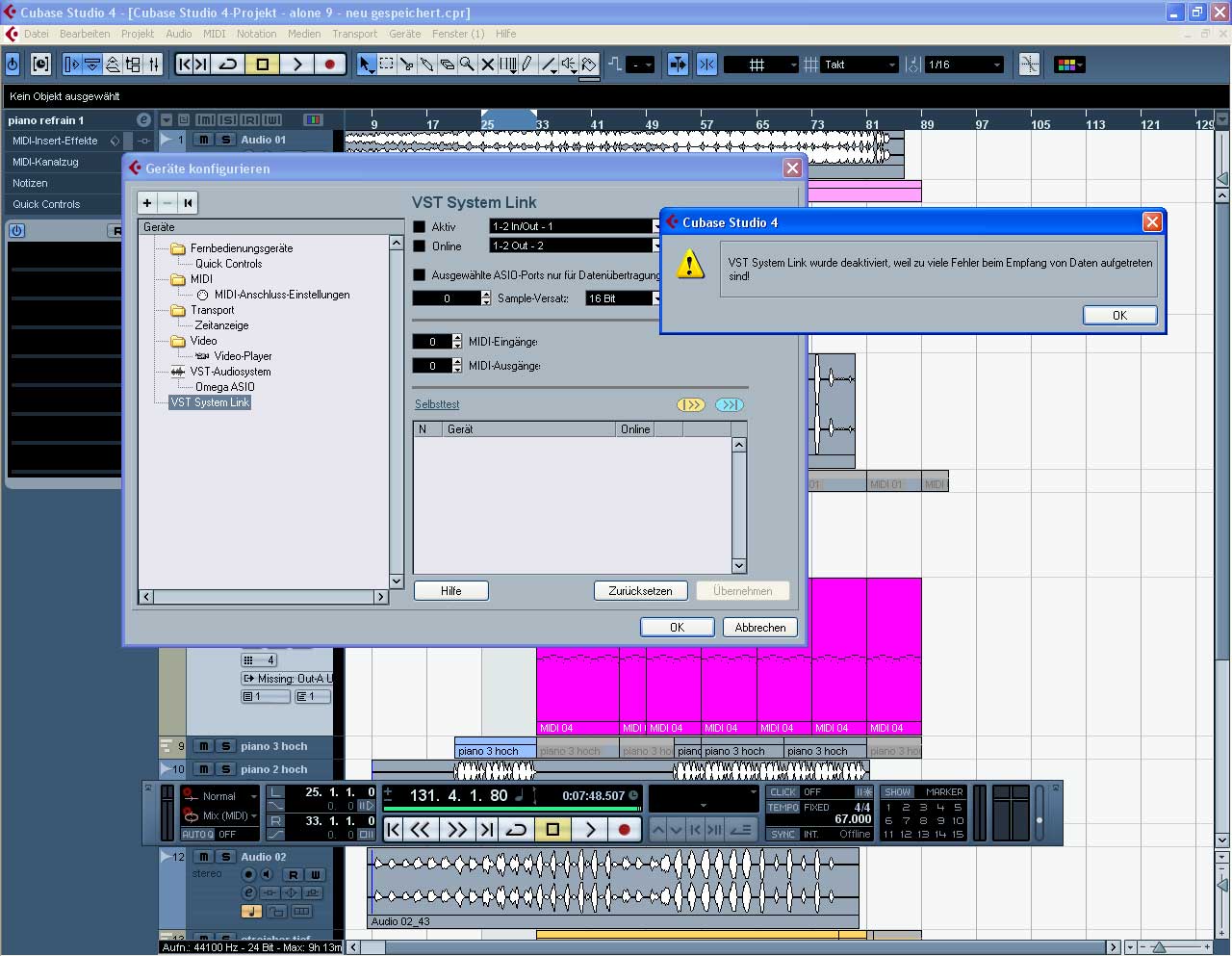This screenshot has width=1232, height=956.
Task: Select the Line tool
Action: point(549,65)
